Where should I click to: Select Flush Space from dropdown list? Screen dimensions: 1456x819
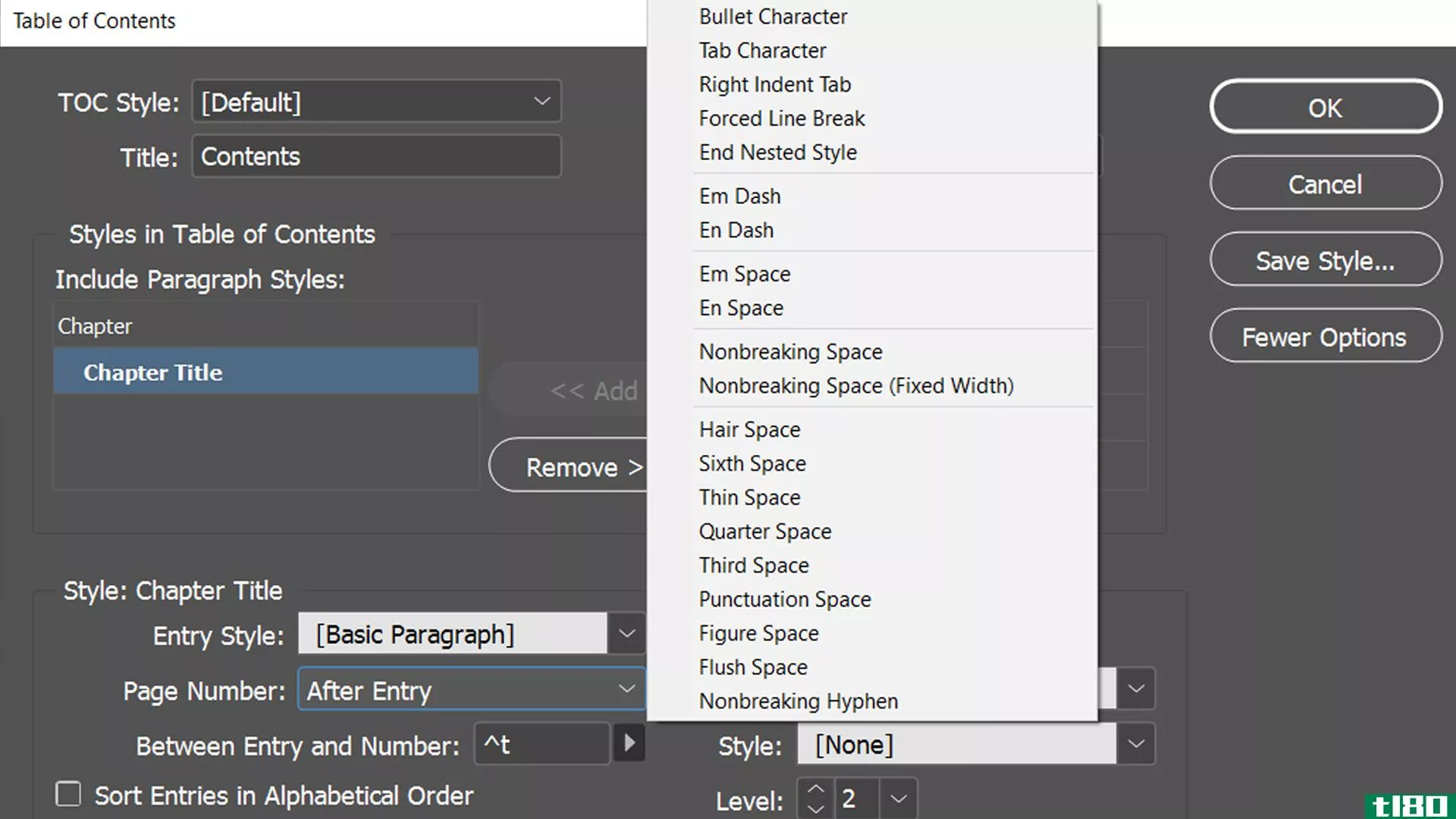click(x=753, y=667)
